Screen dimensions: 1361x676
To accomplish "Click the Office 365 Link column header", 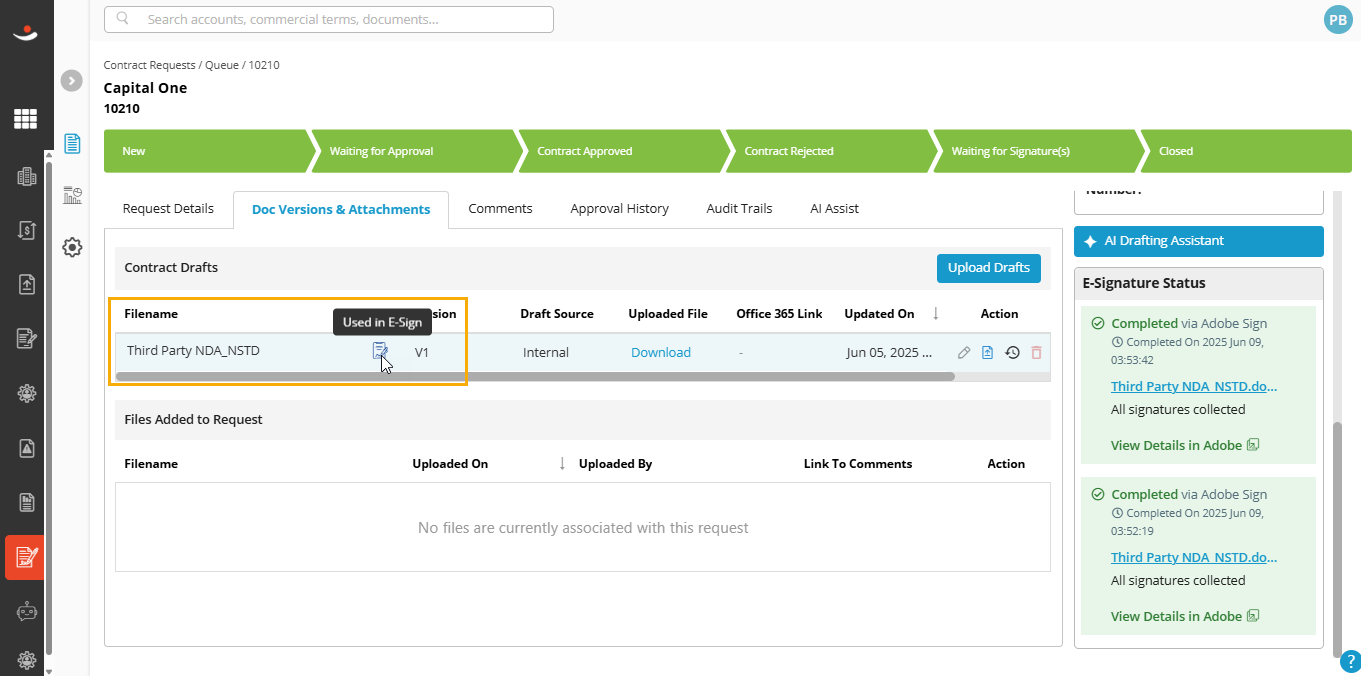I will pos(779,313).
